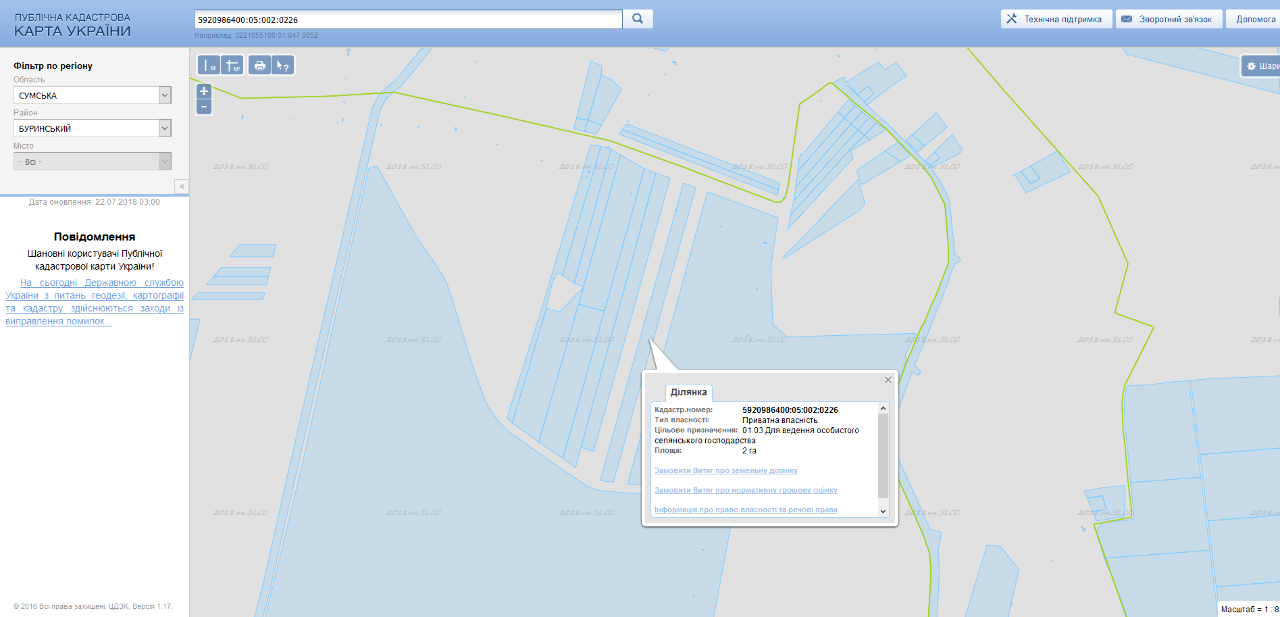1280x617 pixels.
Task: Expand the Район dropdown showing БУРИНСЬКИЙ
Action: tap(92, 129)
